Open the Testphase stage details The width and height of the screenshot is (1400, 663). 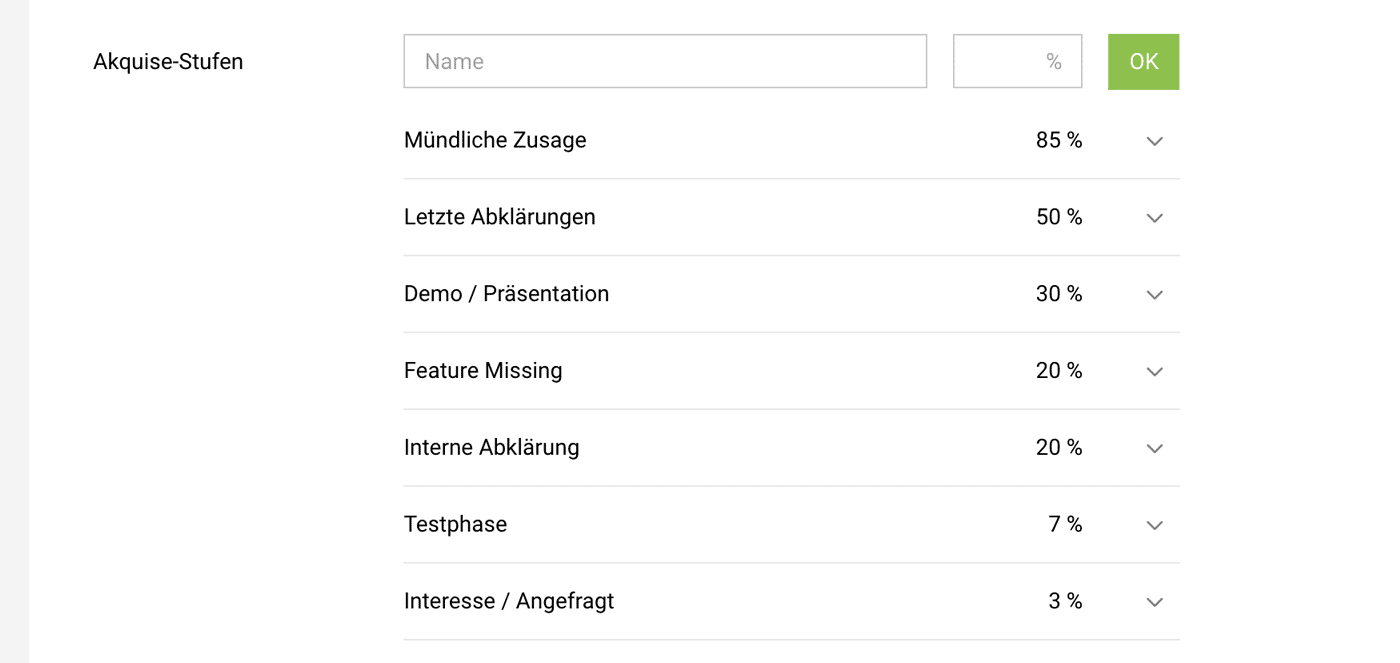tap(1154, 525)
